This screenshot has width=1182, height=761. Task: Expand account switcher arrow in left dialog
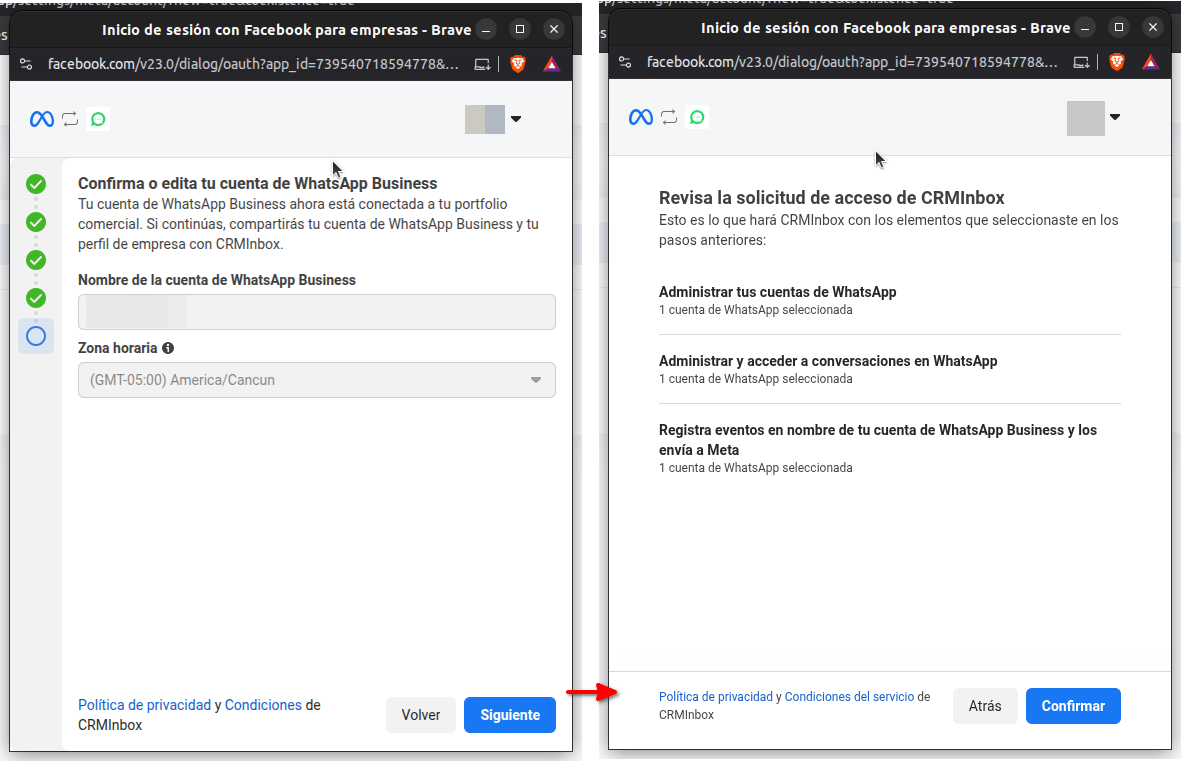tap(516, 119)
